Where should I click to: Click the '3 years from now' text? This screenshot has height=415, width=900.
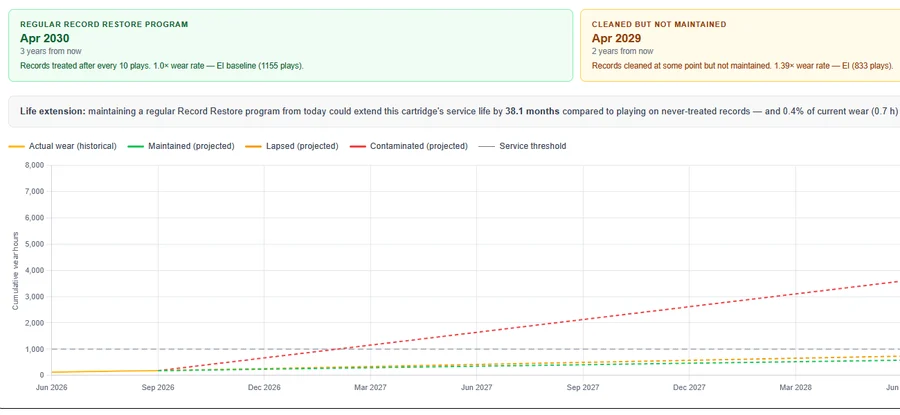(51, 52)
